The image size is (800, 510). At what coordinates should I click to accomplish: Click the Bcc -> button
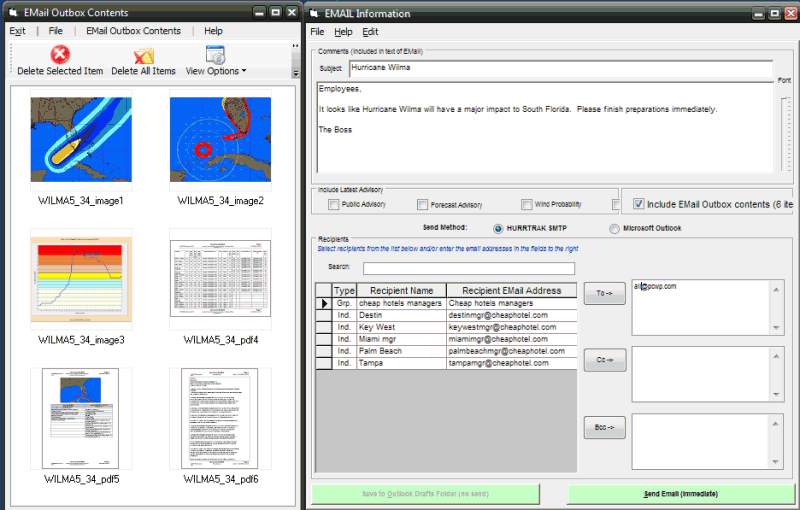(604, 427)
